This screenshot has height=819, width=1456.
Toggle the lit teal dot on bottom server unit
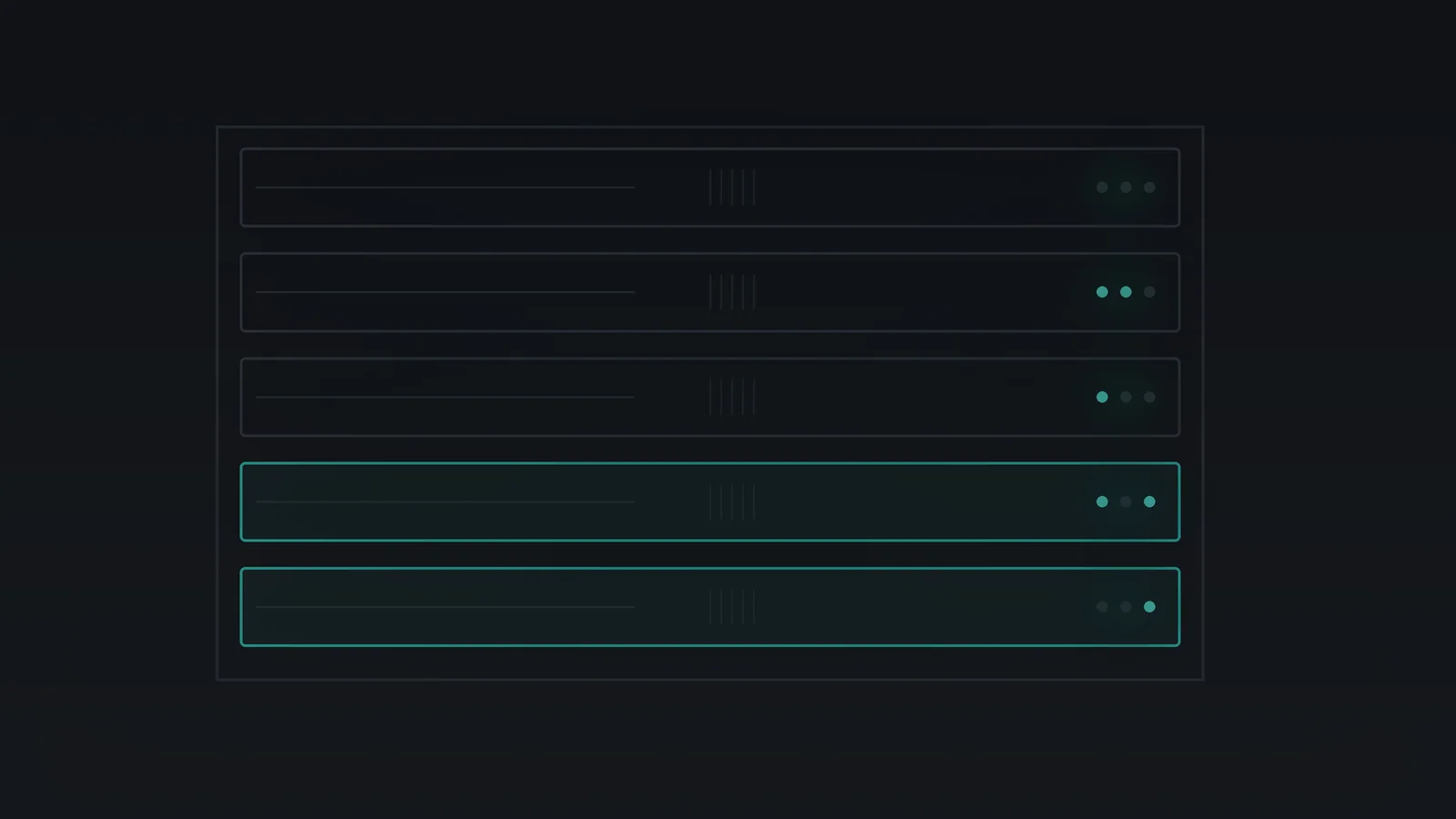point(1149,607)
